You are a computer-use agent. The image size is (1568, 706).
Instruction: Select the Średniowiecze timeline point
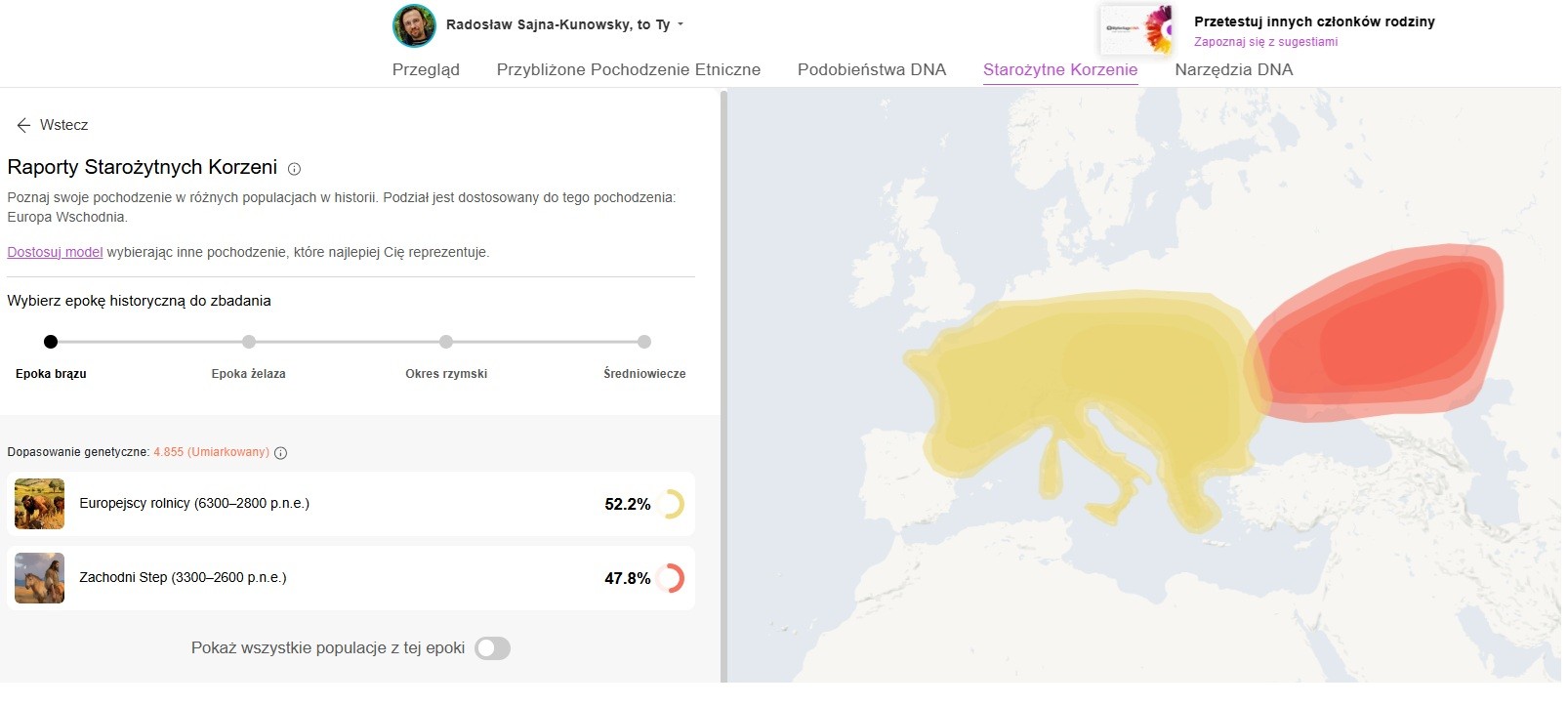pos(644,342)
